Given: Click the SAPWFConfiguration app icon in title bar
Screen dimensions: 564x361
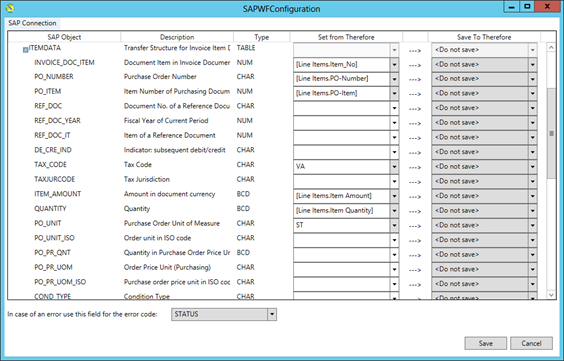Looking at the screenshot, I should tap(10, 8).
